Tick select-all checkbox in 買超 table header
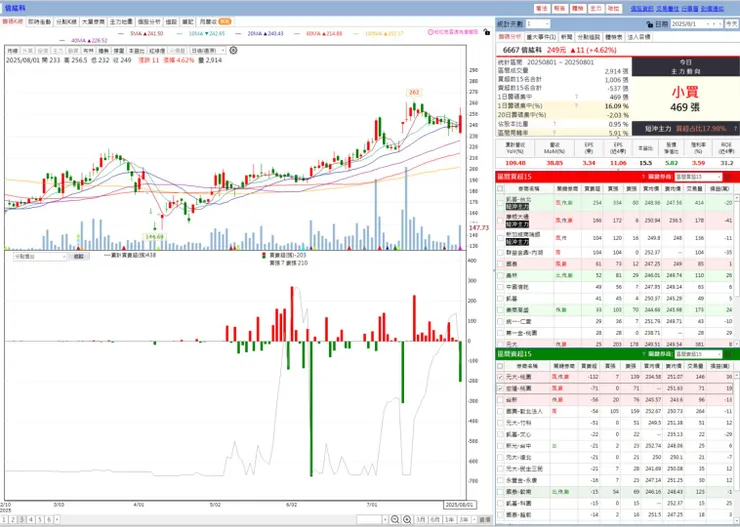The width and height of the screenshot is (740, 527). (x=500, y=188)
